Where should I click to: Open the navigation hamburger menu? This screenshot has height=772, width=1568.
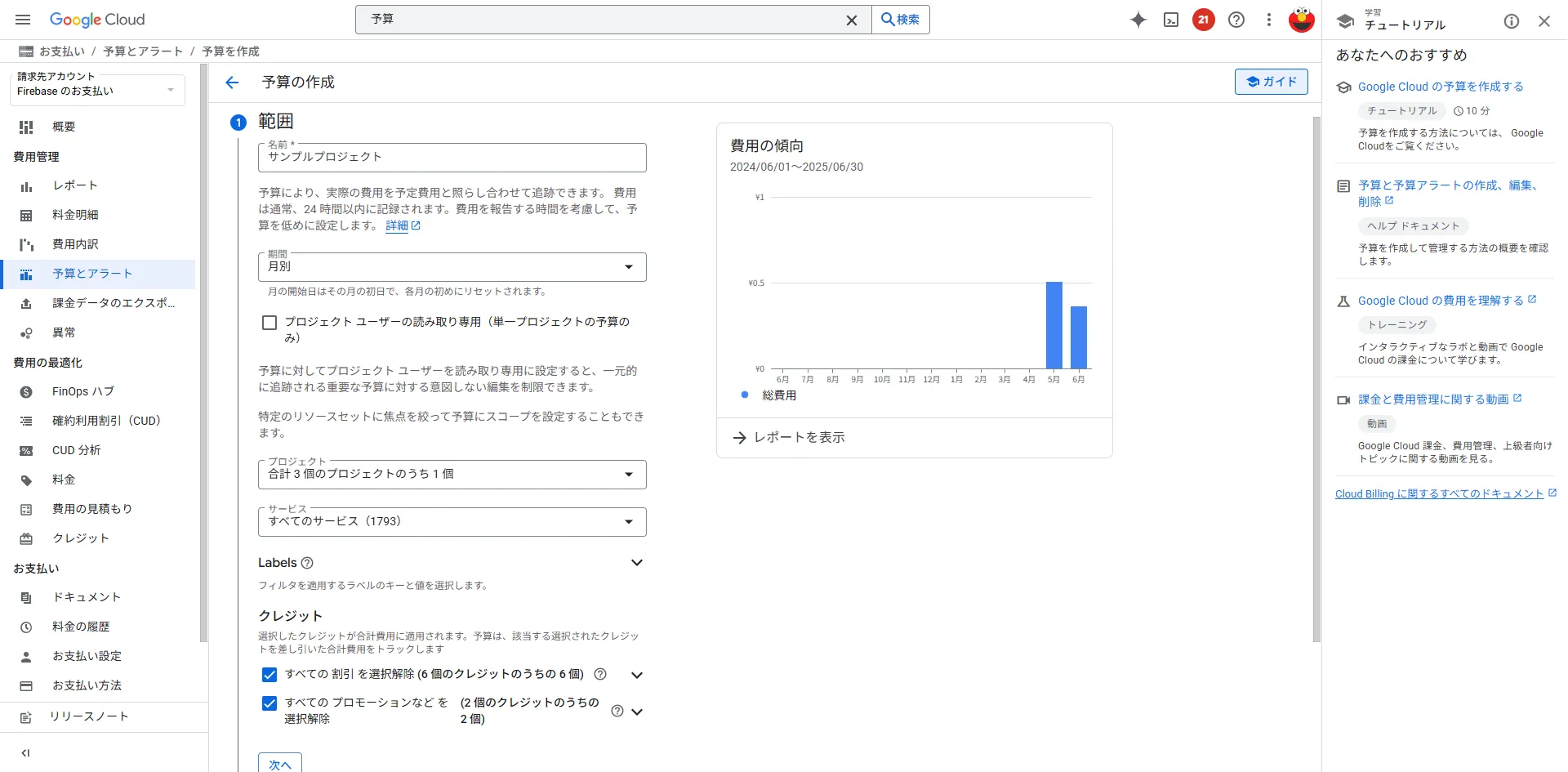click(x=22, y=20)
